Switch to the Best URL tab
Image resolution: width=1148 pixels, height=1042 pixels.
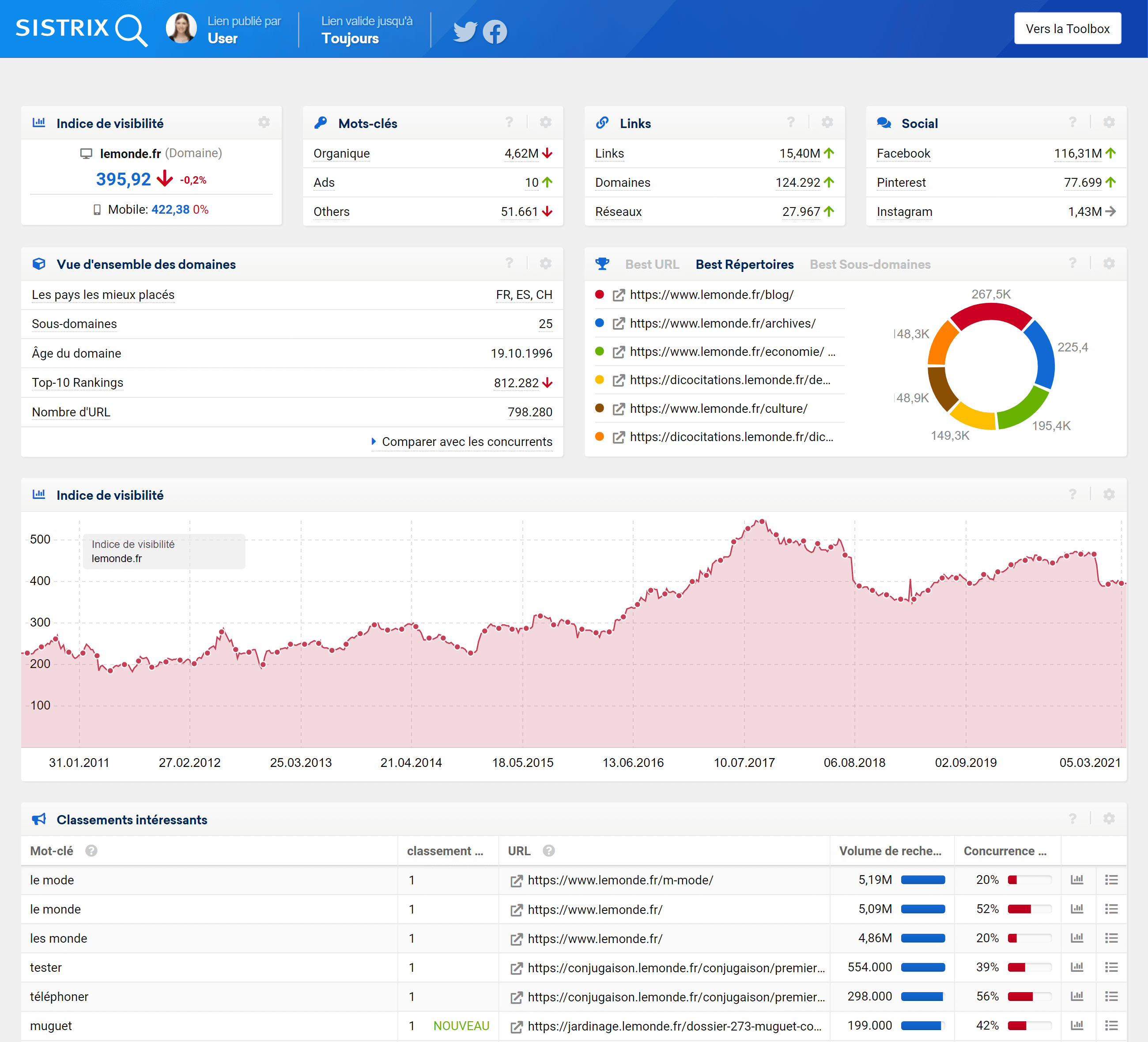pyautogui.click(x=651, y=264)
